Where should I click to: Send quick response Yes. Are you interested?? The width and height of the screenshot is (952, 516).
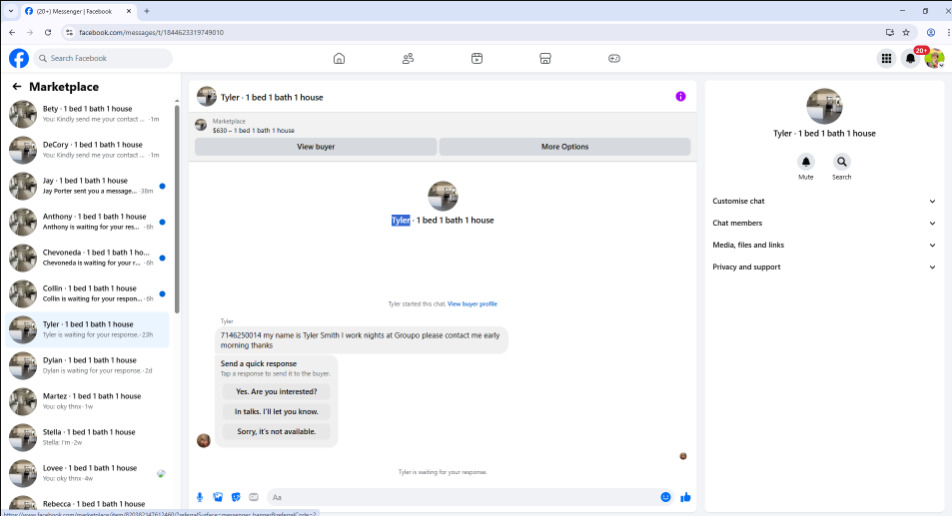(276, 392)
